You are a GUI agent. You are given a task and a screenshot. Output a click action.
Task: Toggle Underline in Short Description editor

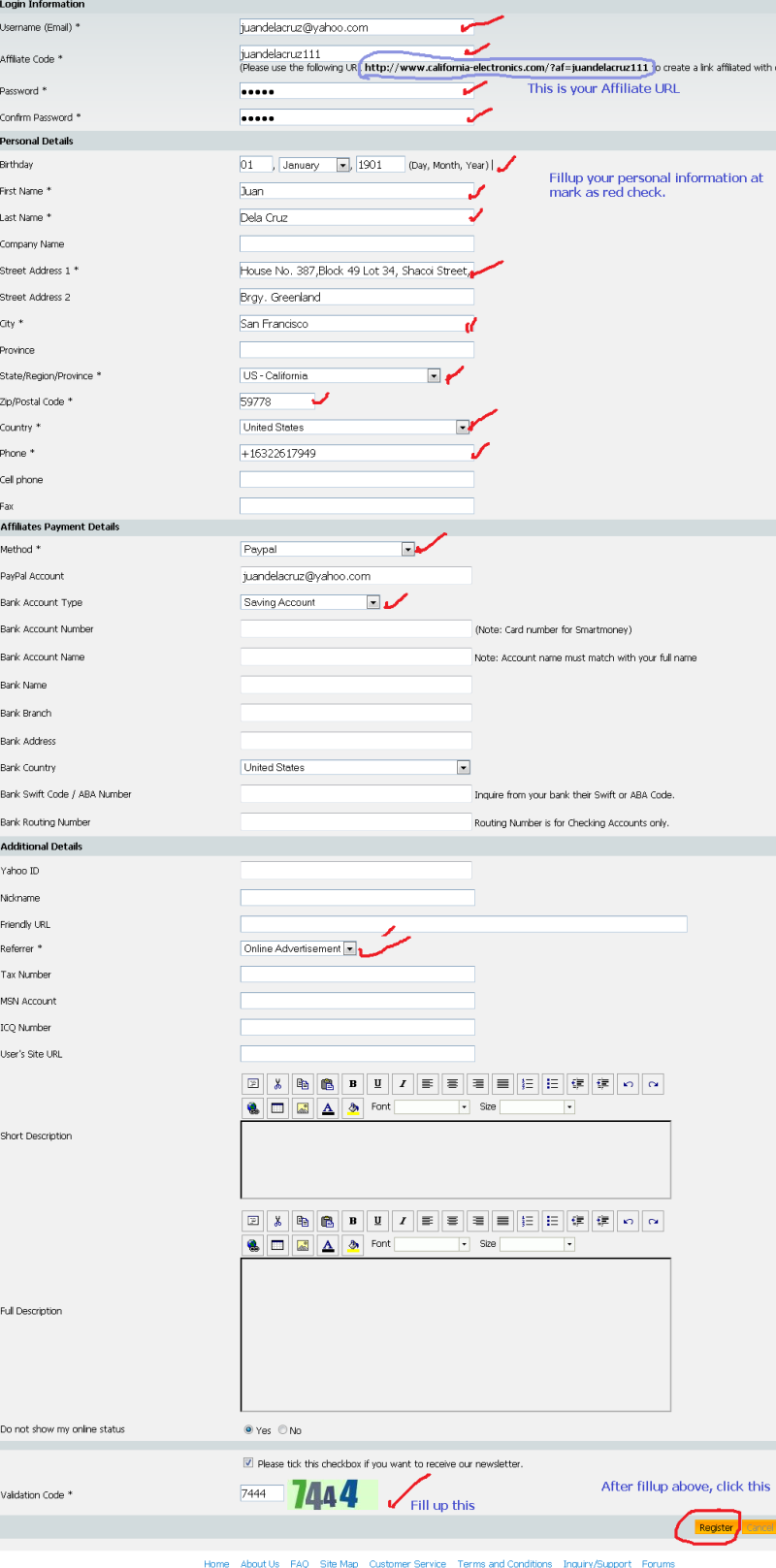pyautogui.click(x=377, y=1084)
